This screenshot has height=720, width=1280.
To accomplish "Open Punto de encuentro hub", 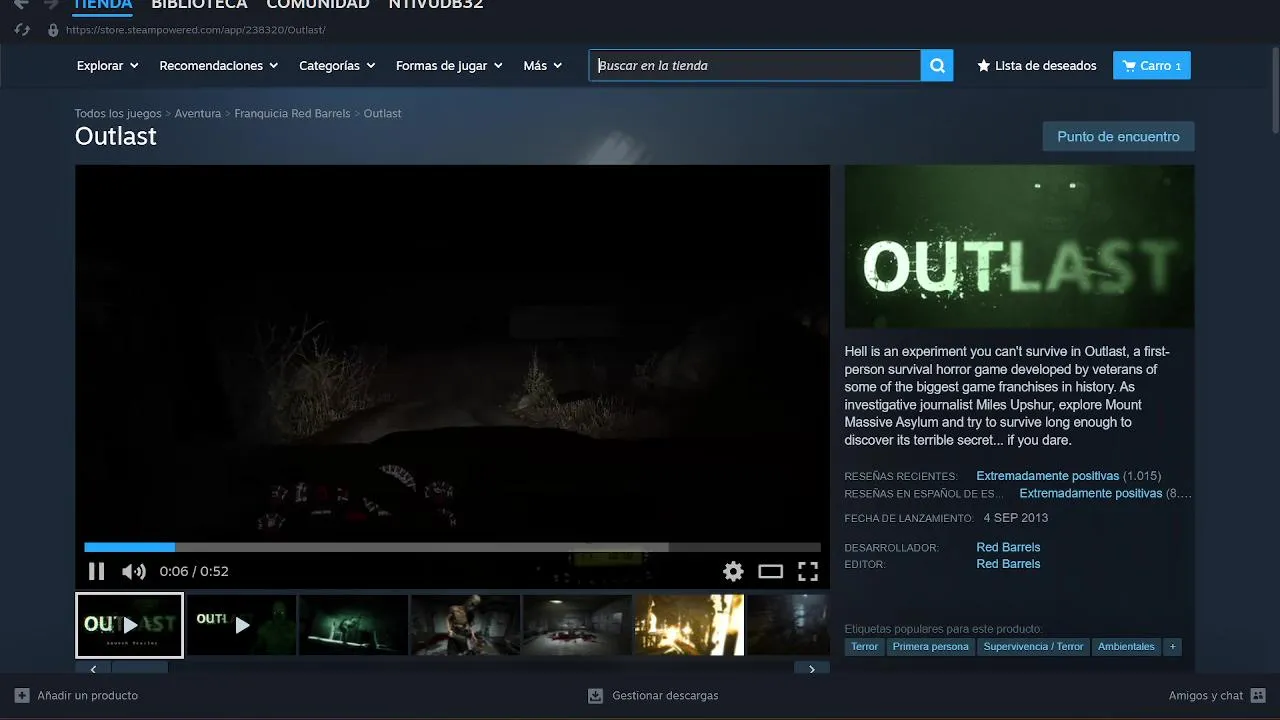I will click(x=1118, y=137).
